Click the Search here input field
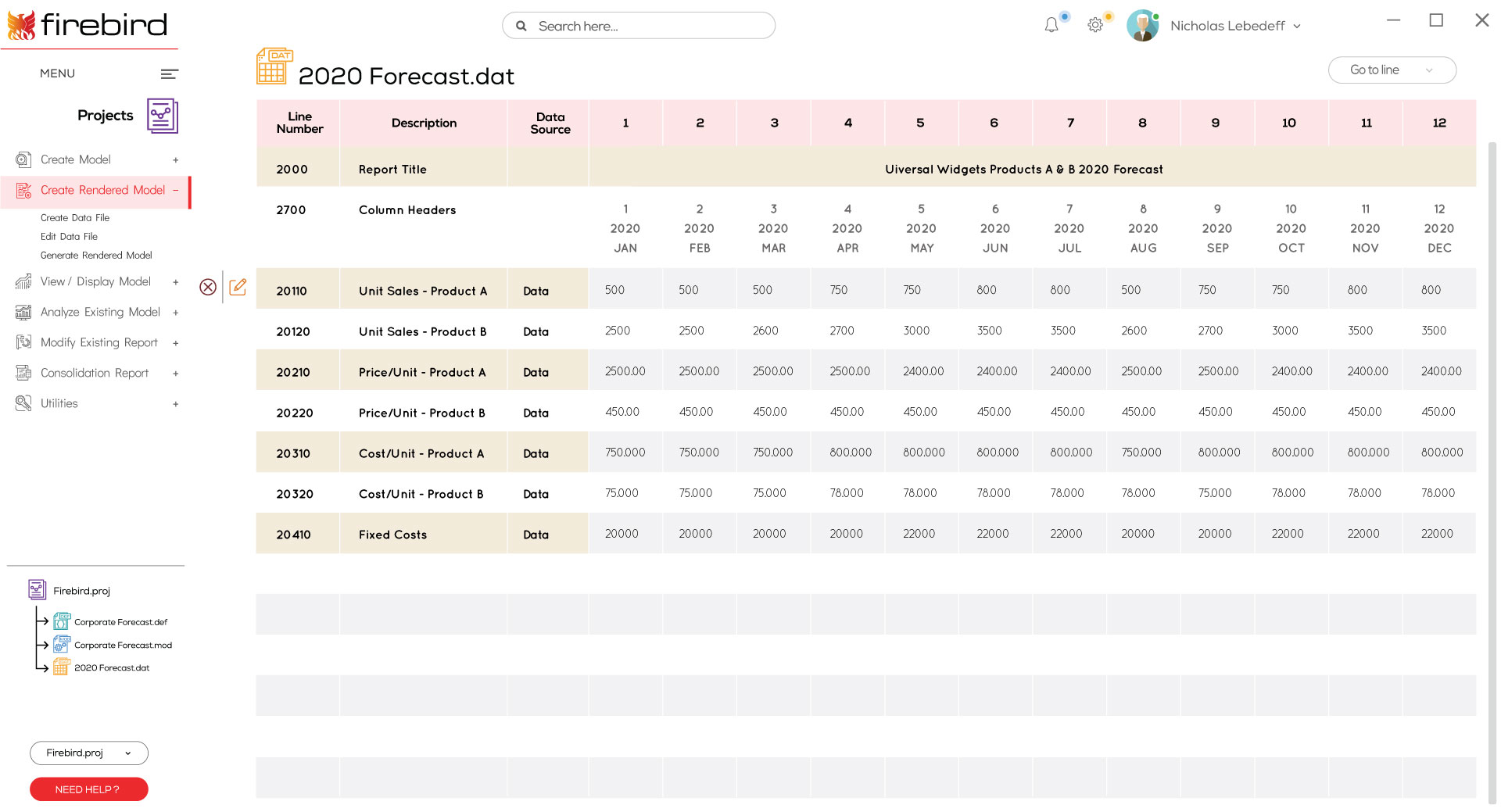The width and height of the screenshot is (1501, 812). (x=639, y=26)
